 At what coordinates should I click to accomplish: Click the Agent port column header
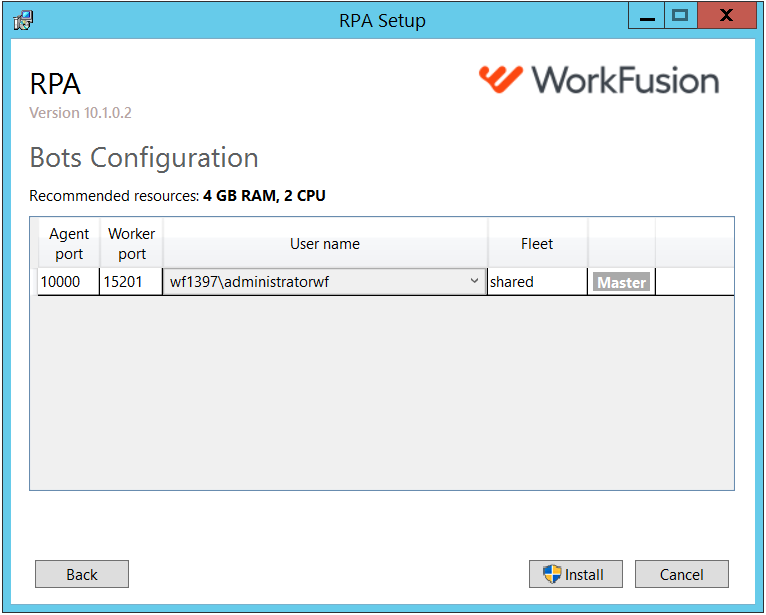tap(69, 244)
